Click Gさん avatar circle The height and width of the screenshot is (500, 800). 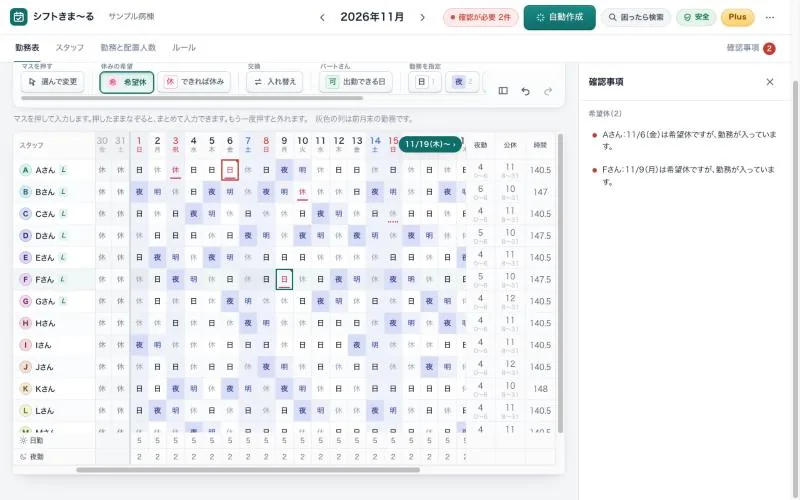[x=26, y=302]
